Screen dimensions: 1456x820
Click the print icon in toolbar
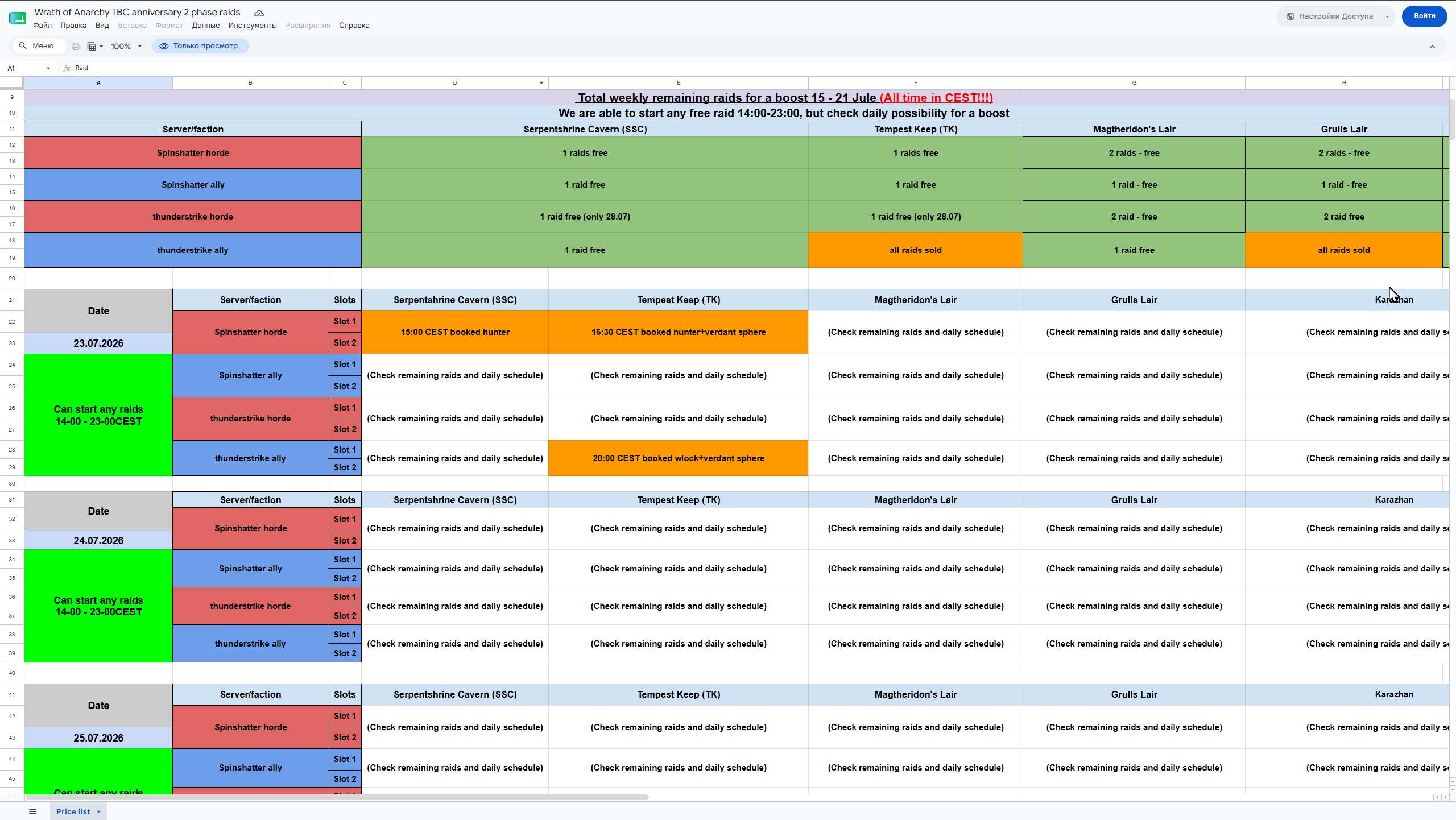(76, 46)
